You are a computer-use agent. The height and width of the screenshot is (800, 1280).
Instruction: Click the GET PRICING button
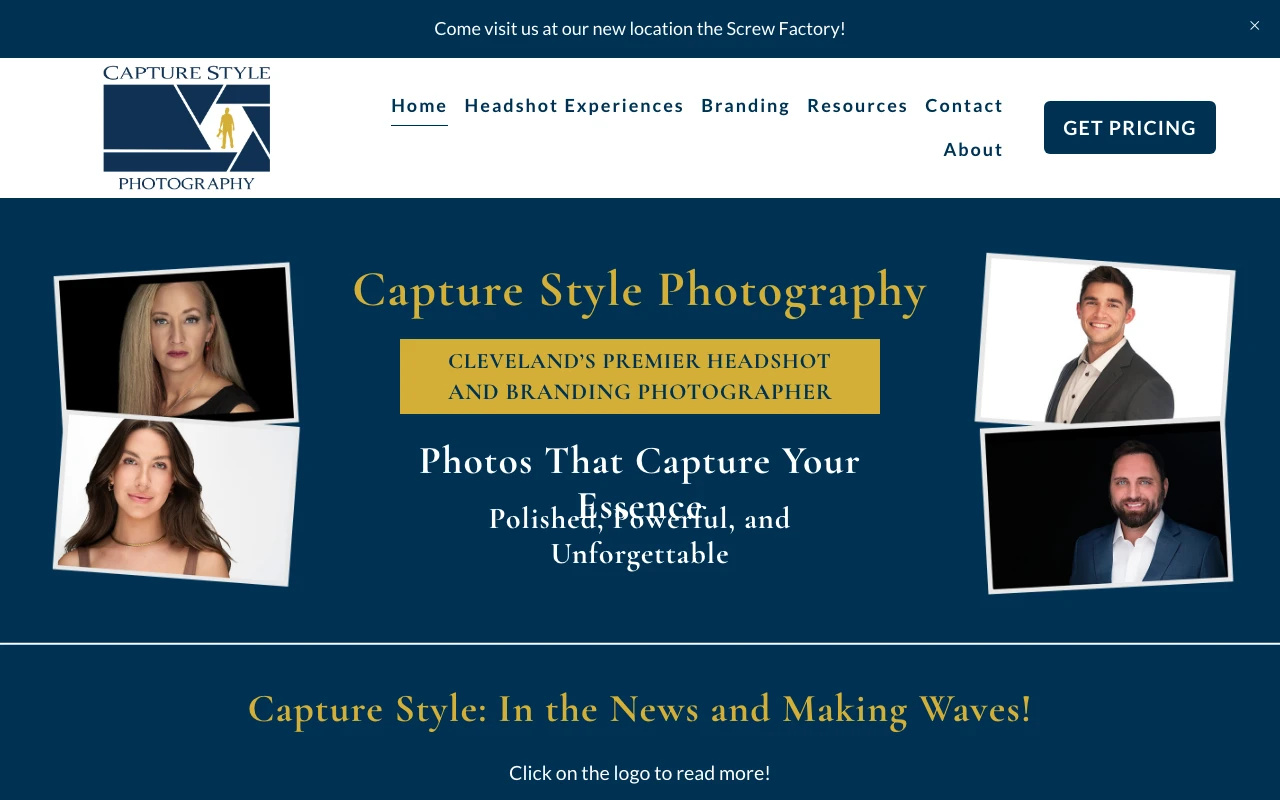pyautogui.click(x=1130, y=127)
